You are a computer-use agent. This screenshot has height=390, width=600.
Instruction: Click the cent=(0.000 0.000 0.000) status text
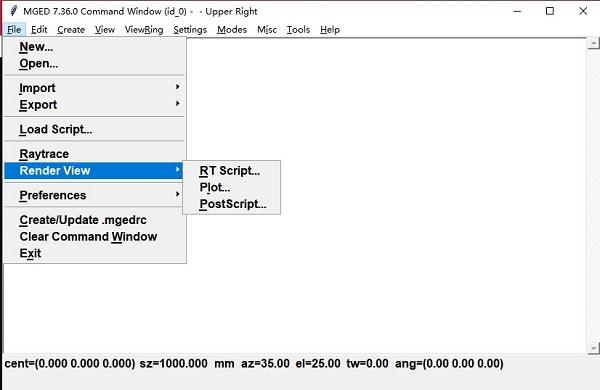(70, 363)
